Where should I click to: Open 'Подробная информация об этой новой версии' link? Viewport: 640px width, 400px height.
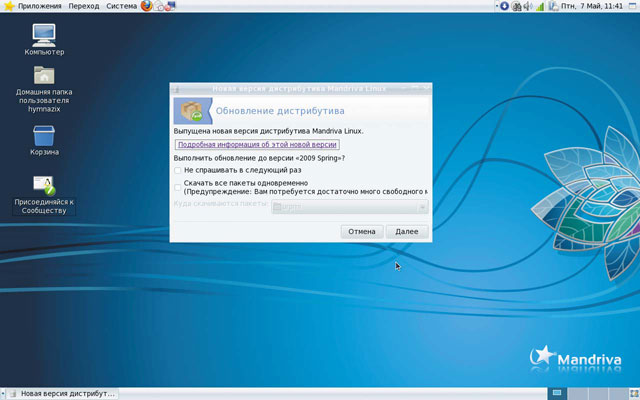(257, 144)
